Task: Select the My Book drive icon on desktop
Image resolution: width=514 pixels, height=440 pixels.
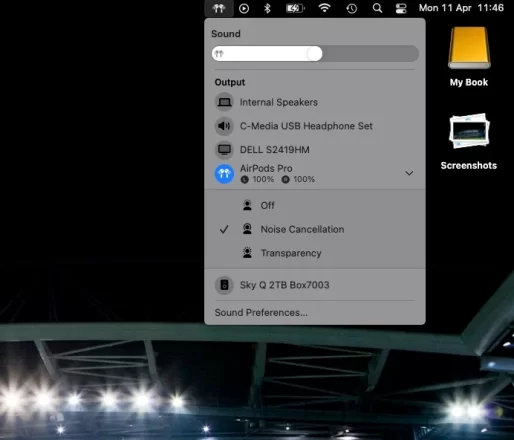Action: pyautogui.click(x=469, y=48)
